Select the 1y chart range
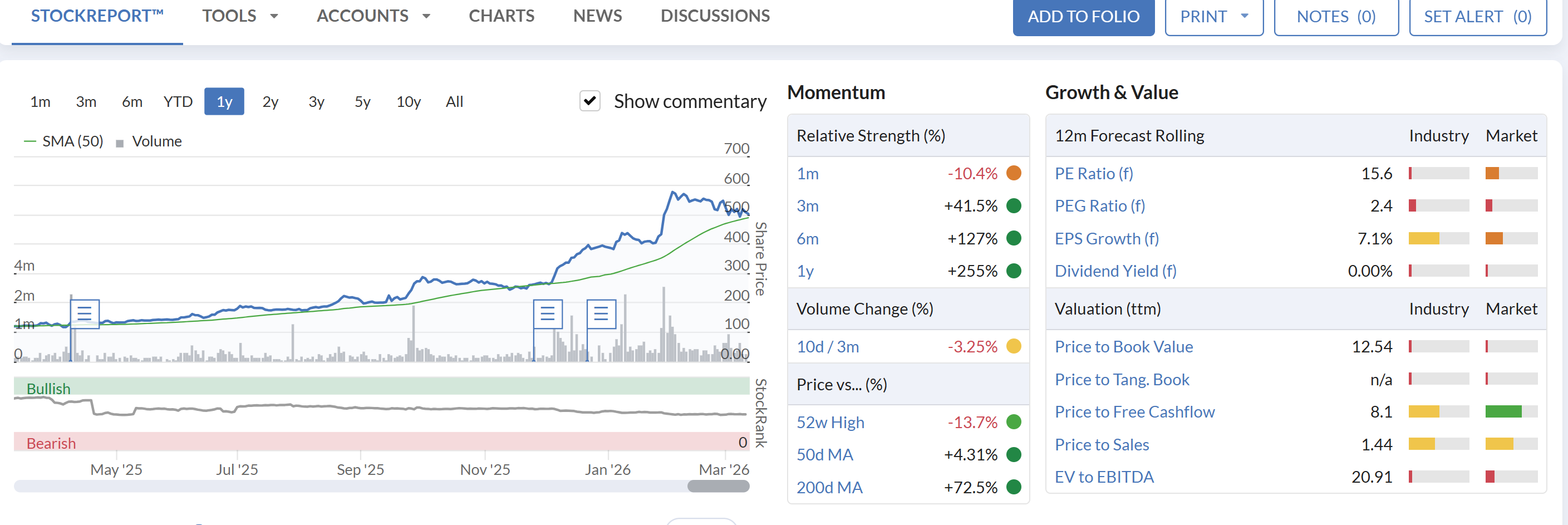The image size is (1568, 525). tap(224, 102)
